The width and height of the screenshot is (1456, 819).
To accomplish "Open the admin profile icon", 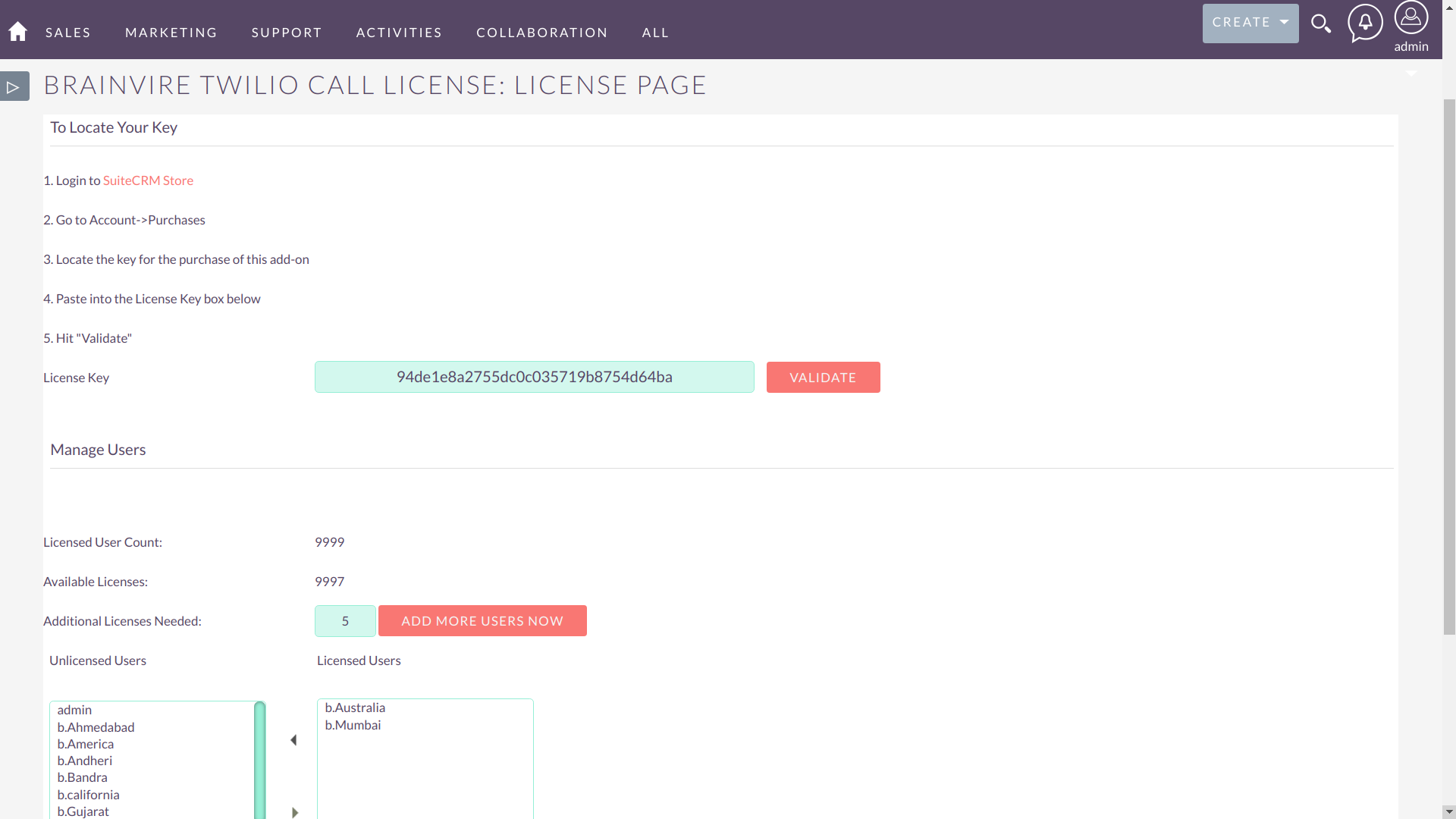I will [1410, 16].
